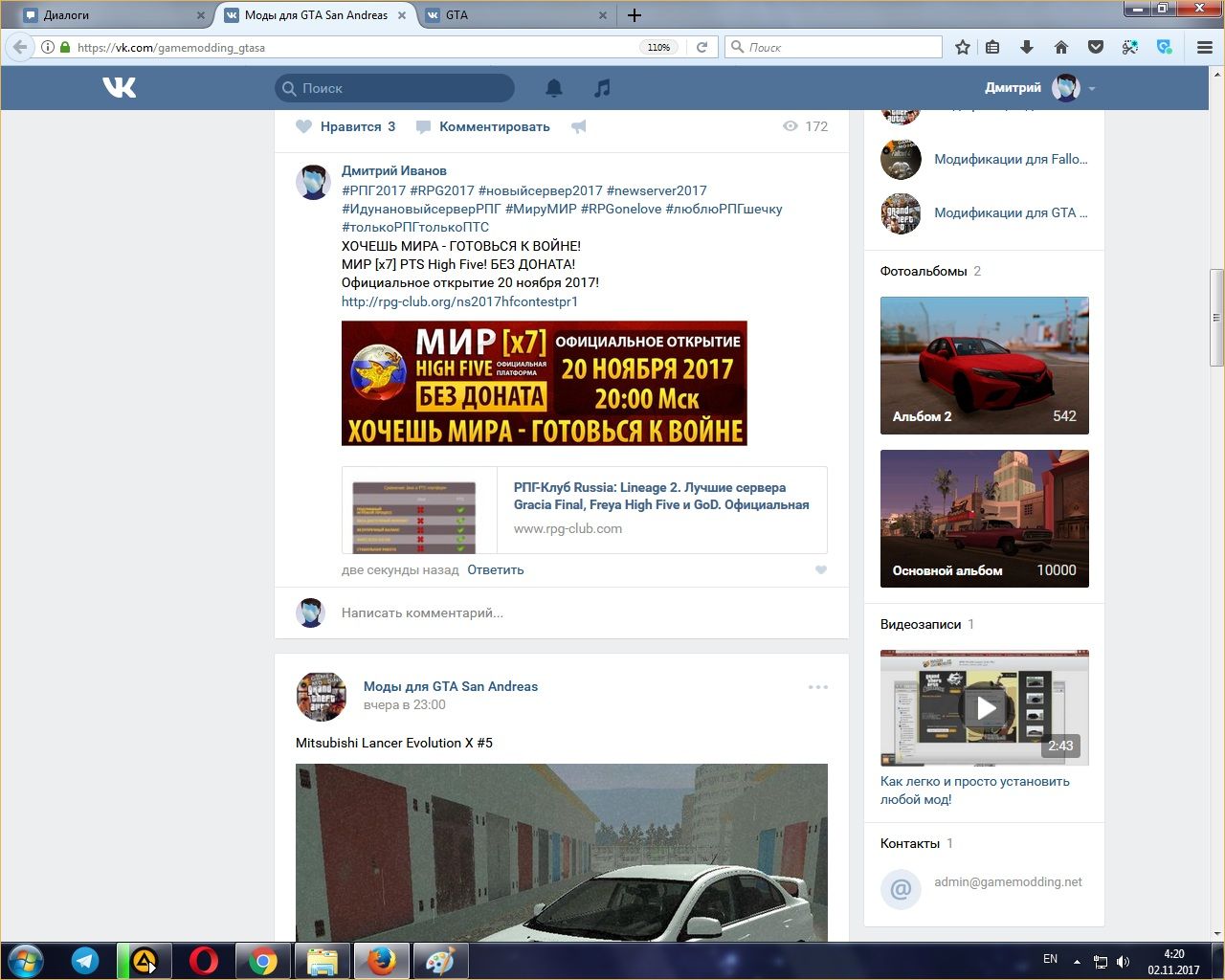Image resolution: width=1225 pixels, height=980 pixels.
Task: Open Firefox hamburger menu
Action: tap(1205, 47)
